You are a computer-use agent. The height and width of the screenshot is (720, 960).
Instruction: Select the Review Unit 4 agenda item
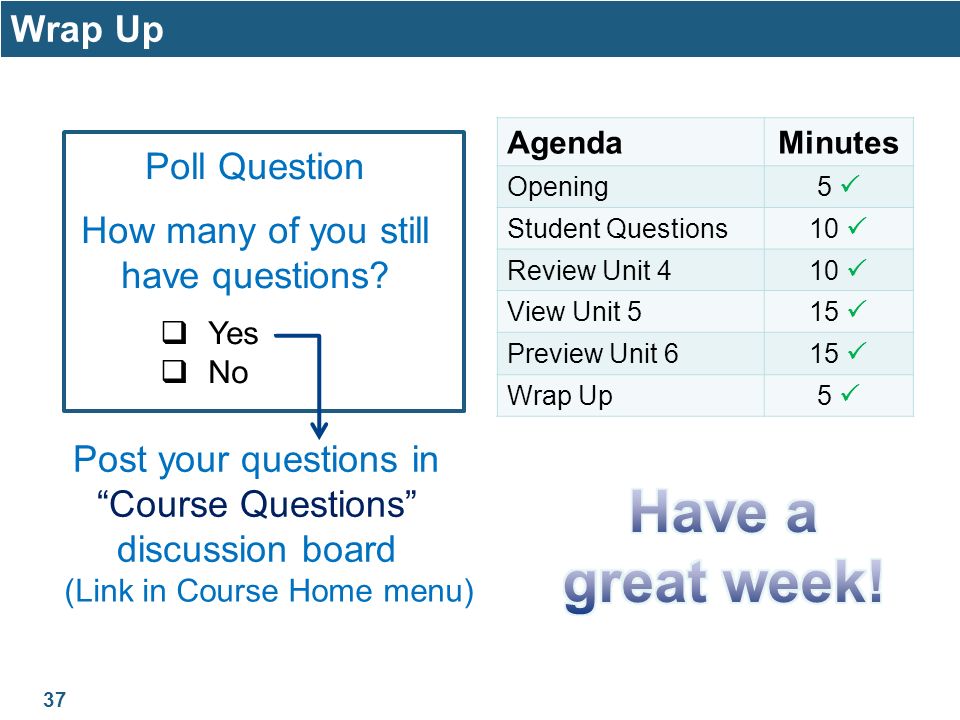coord(589,270)
